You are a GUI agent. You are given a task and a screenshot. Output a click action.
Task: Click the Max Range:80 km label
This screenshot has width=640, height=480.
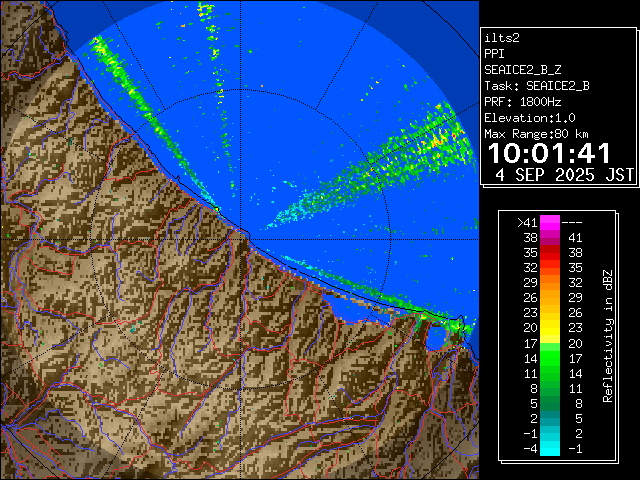point(536,134)
